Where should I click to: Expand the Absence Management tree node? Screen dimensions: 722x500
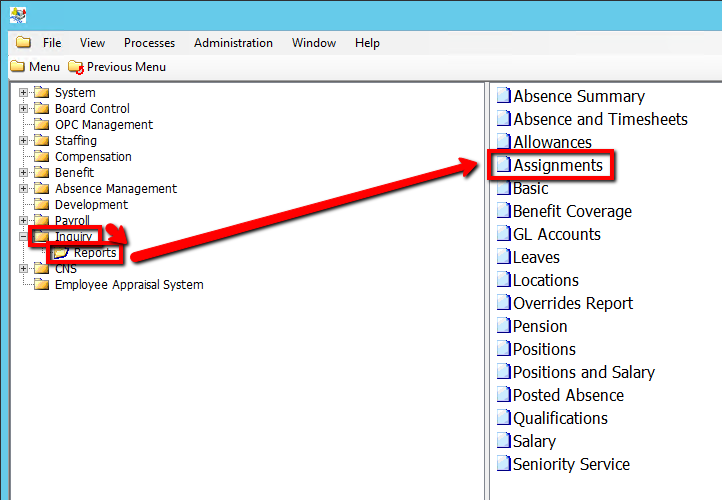click(23, 189)
